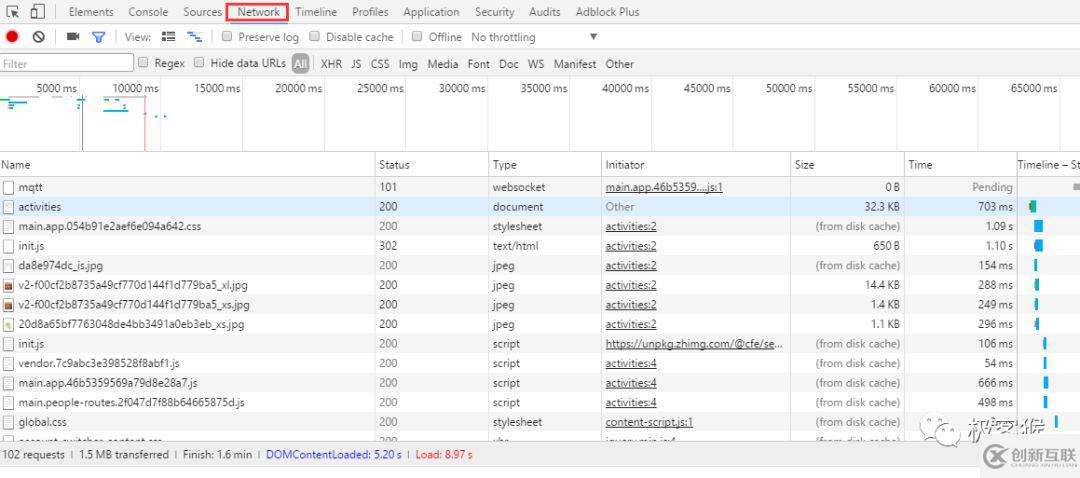
Task: Filter requests by Img
Action: click(x=408, y=63)
